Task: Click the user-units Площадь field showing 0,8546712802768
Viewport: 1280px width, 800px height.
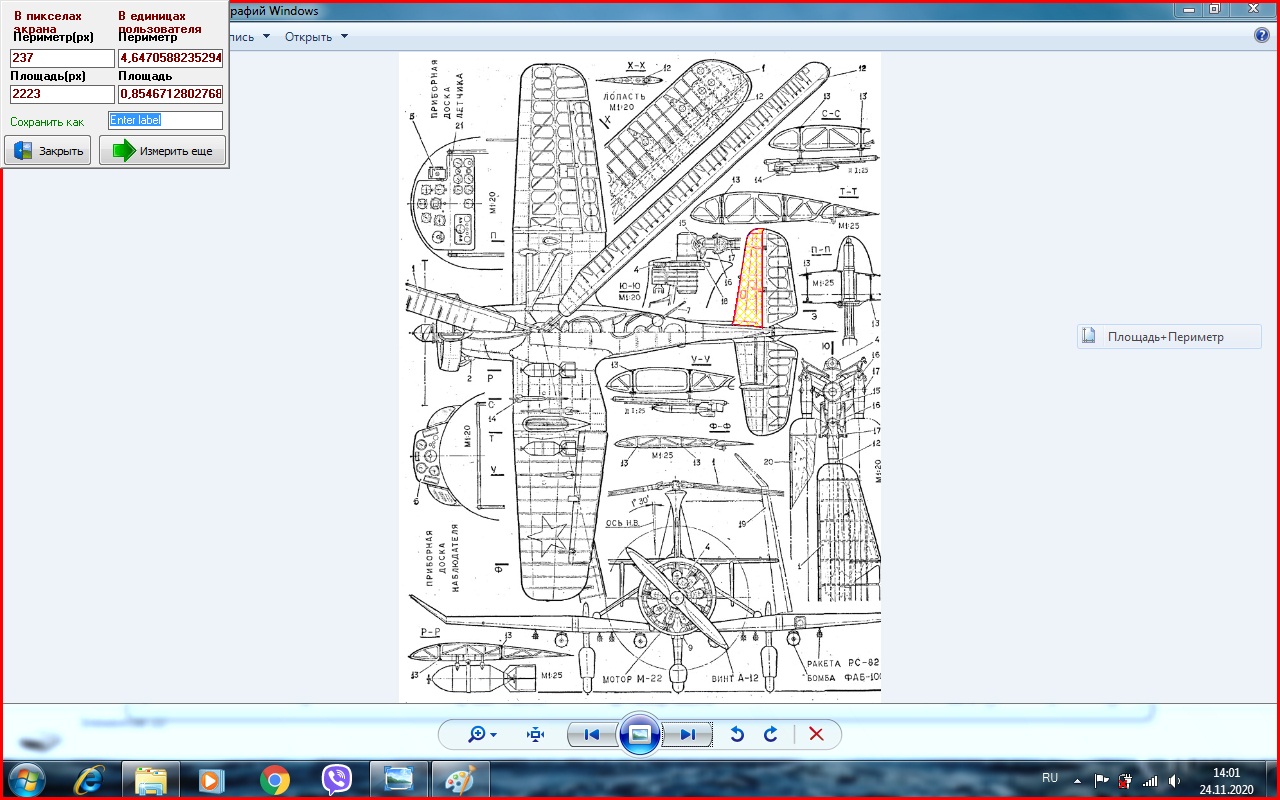Action: 170,94
